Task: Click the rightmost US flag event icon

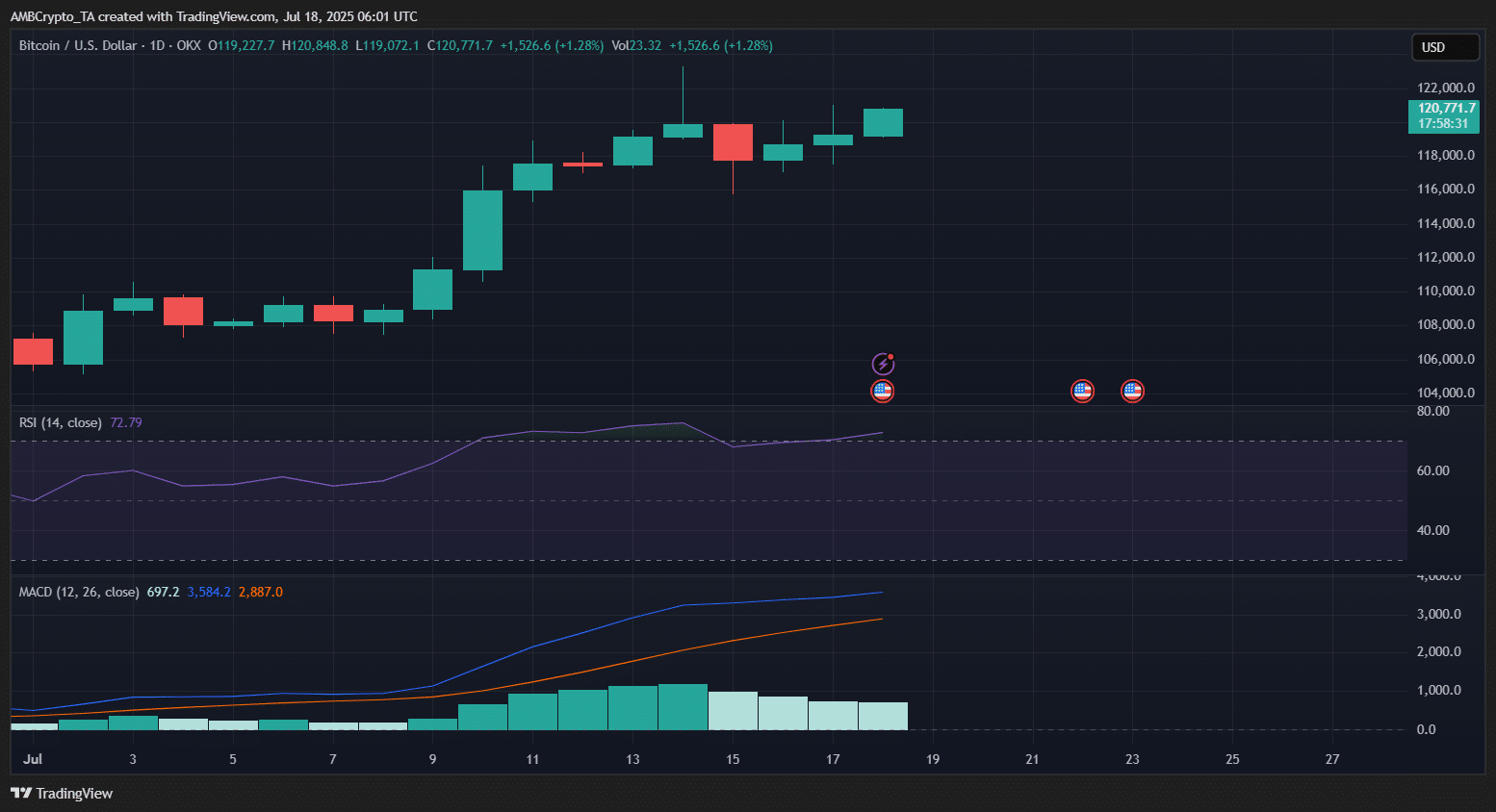Action: [x=1132, y=391]
